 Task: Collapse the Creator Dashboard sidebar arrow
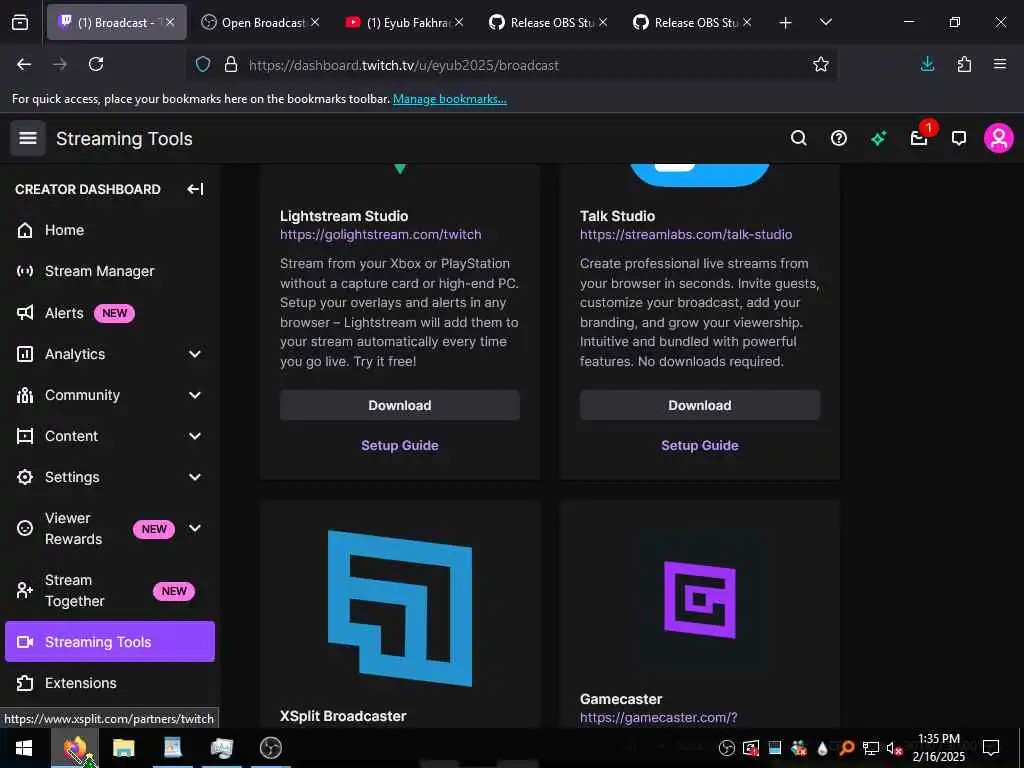[195, 189]
